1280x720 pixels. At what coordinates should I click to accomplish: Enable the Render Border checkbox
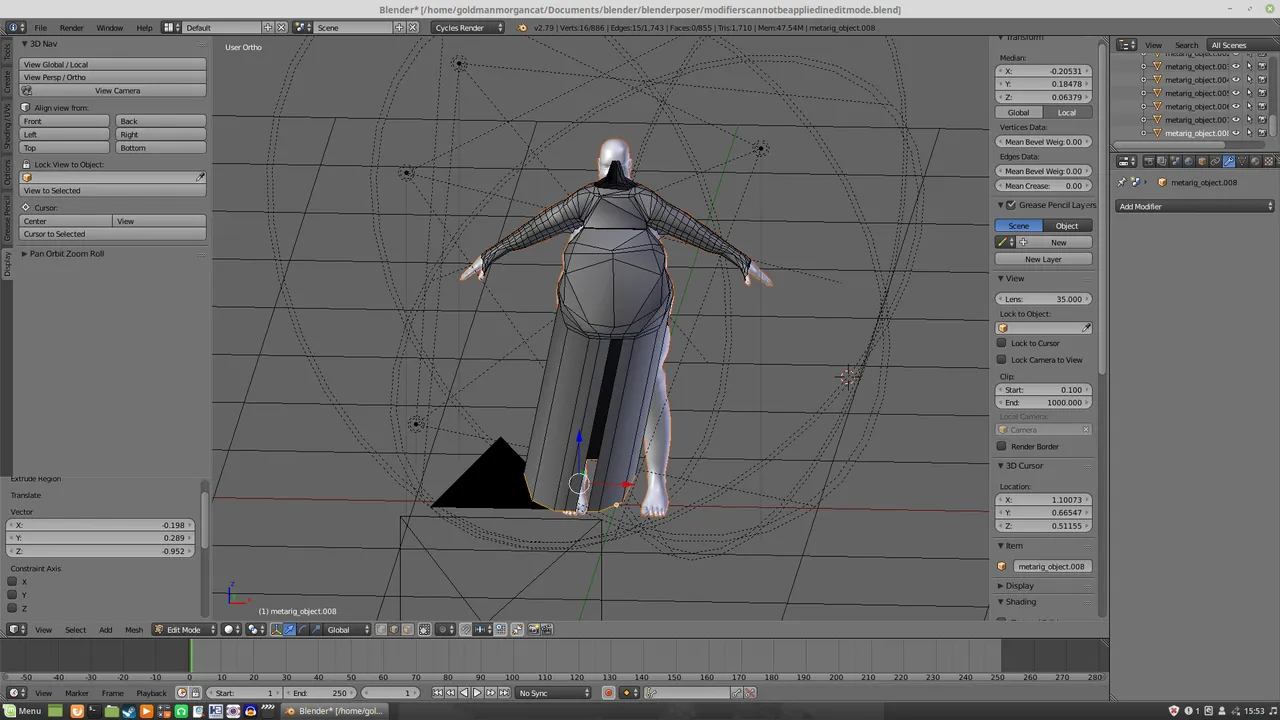pos(1002,447)
